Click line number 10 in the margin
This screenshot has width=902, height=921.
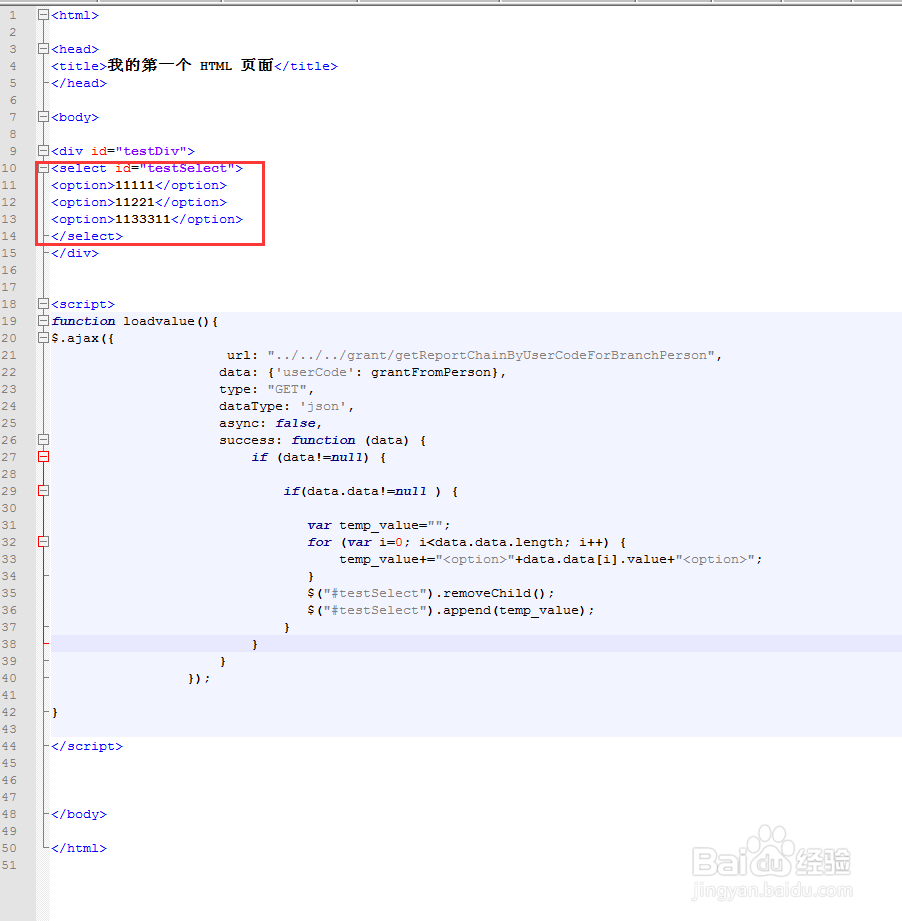[x=9, y=169]
